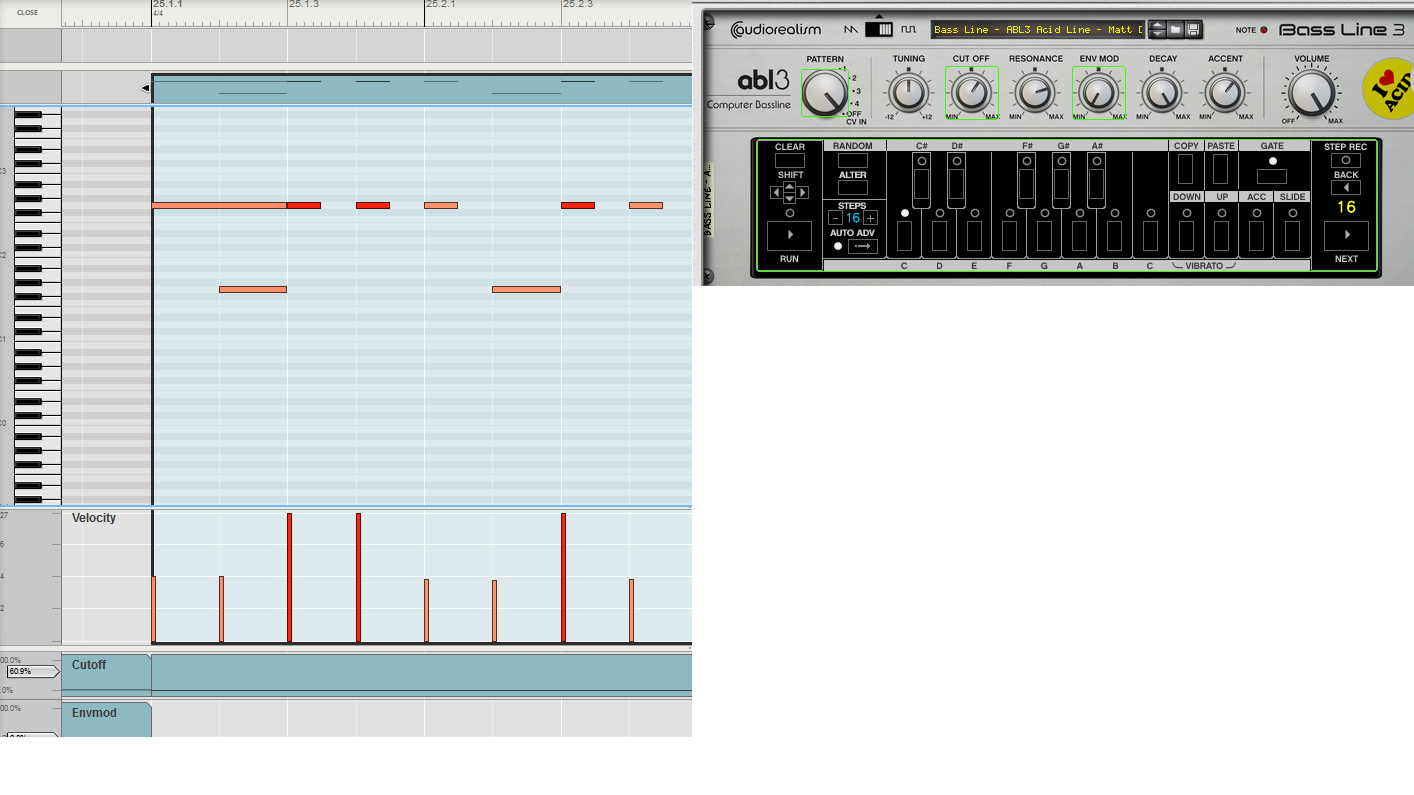
Task: Toggle the AUTO ADV arrow button
Action: (x=862, y=246)
